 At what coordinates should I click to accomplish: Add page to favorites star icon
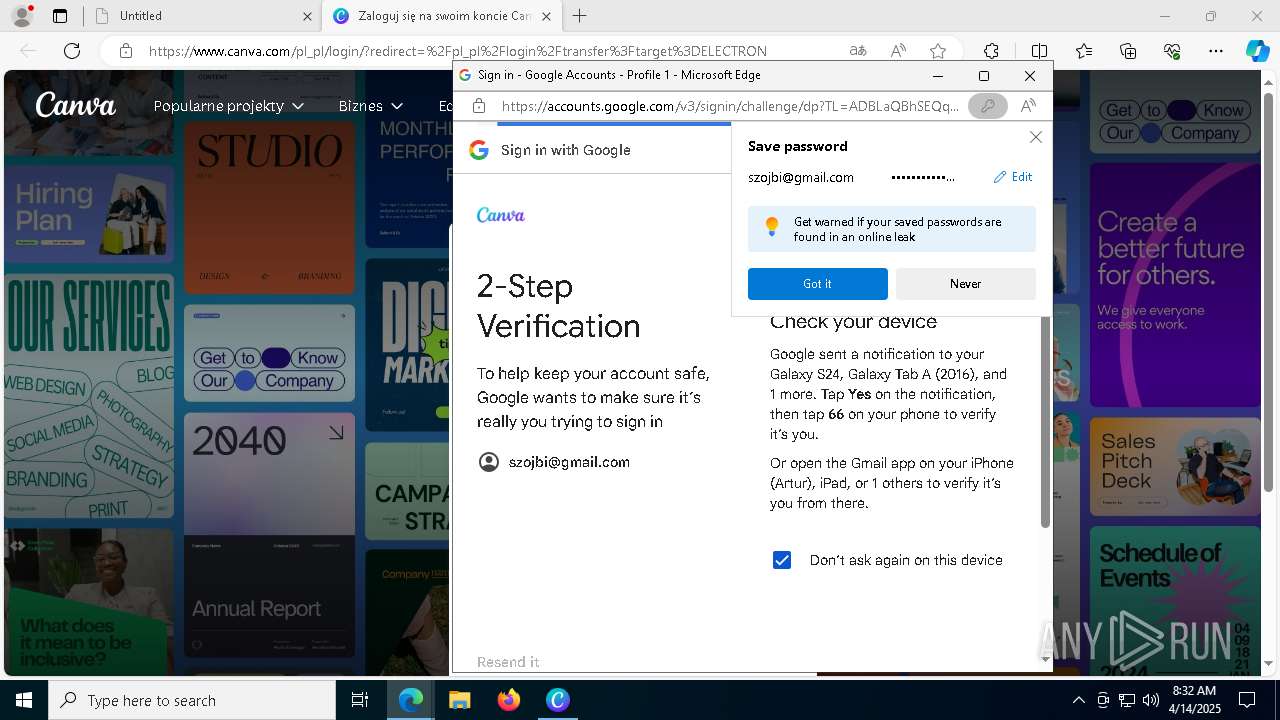(938, 51)
